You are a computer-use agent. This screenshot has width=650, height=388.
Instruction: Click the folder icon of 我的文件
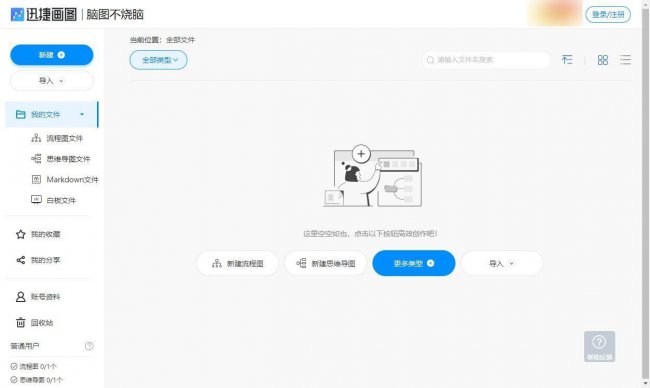click(20, 114)
